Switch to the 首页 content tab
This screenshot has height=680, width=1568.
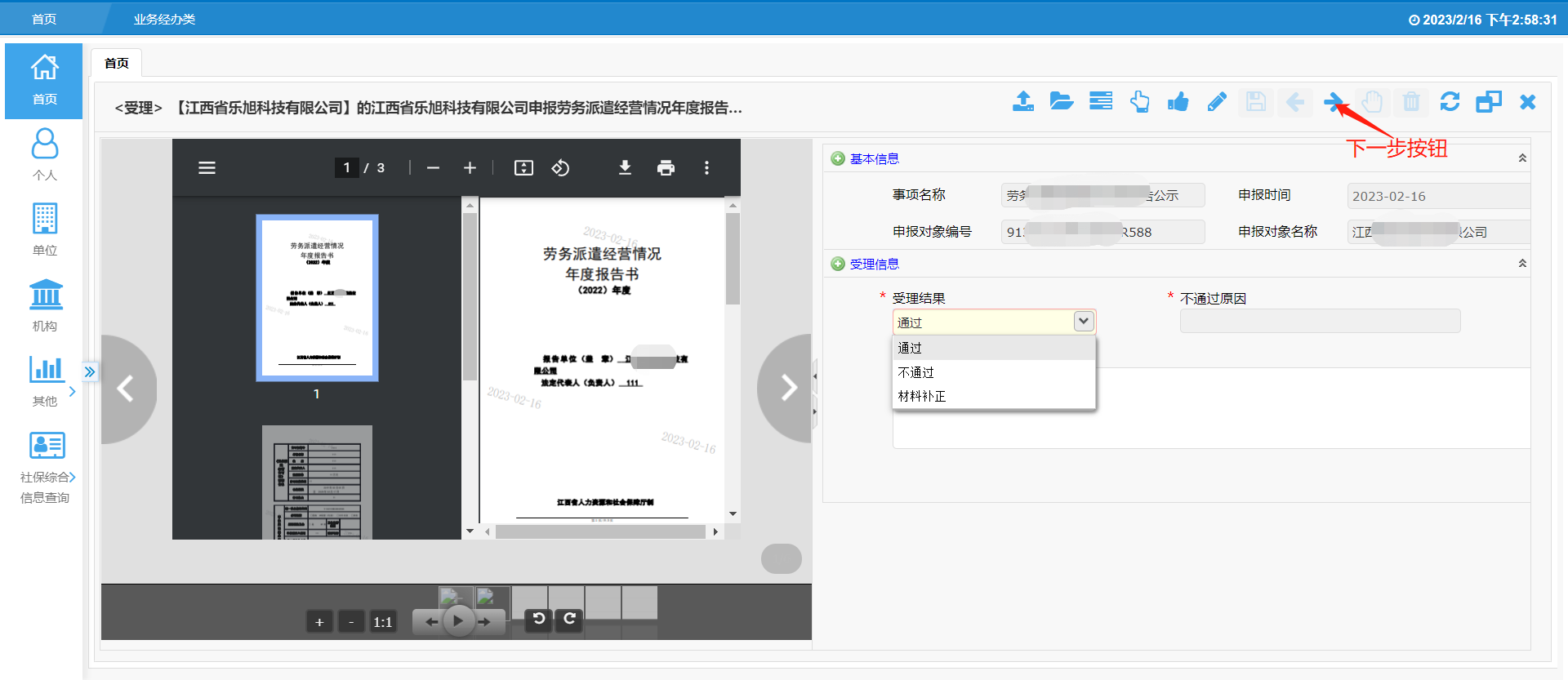pos(117,63)
